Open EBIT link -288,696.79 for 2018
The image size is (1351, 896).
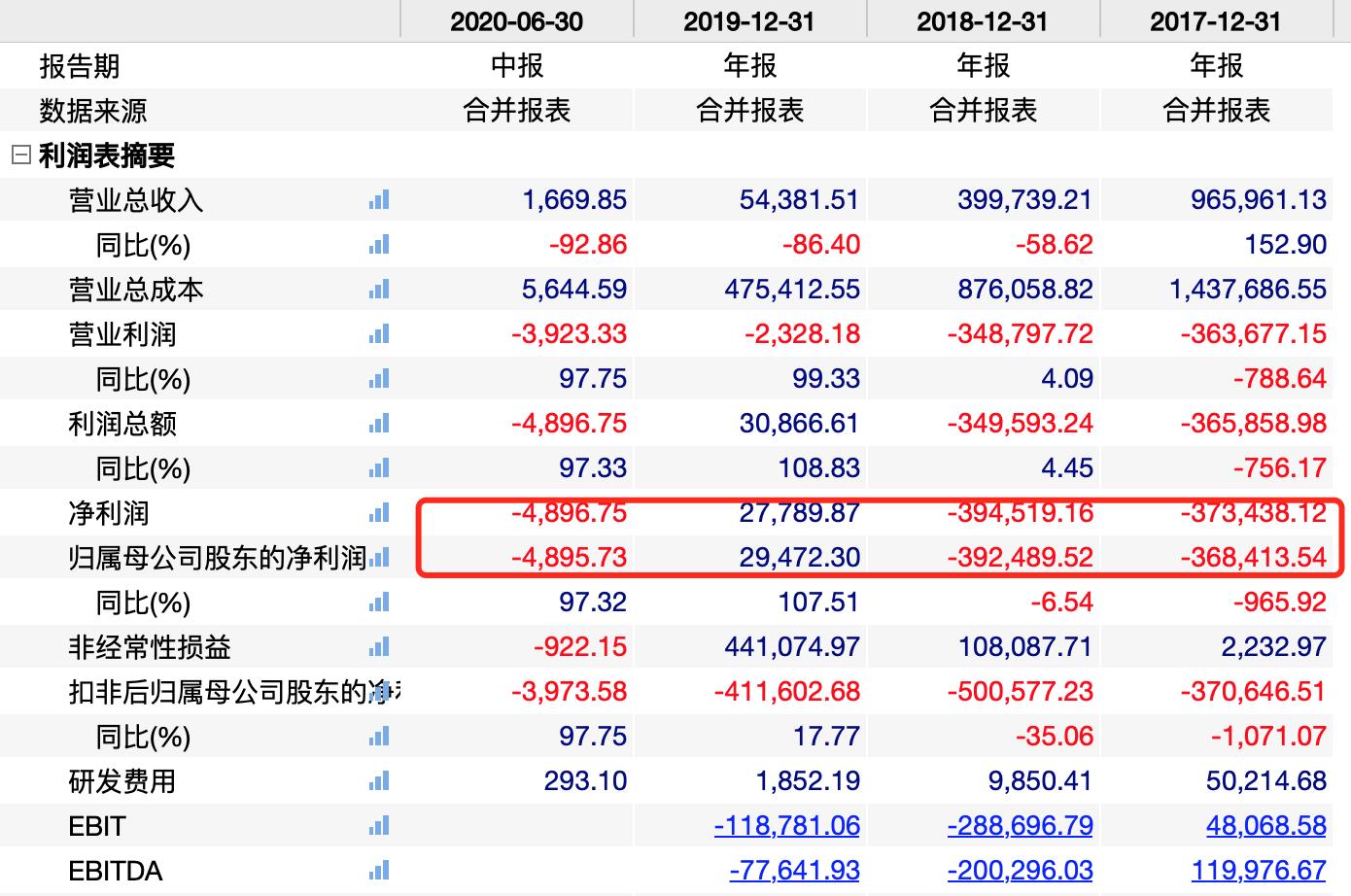[1021, 826]
